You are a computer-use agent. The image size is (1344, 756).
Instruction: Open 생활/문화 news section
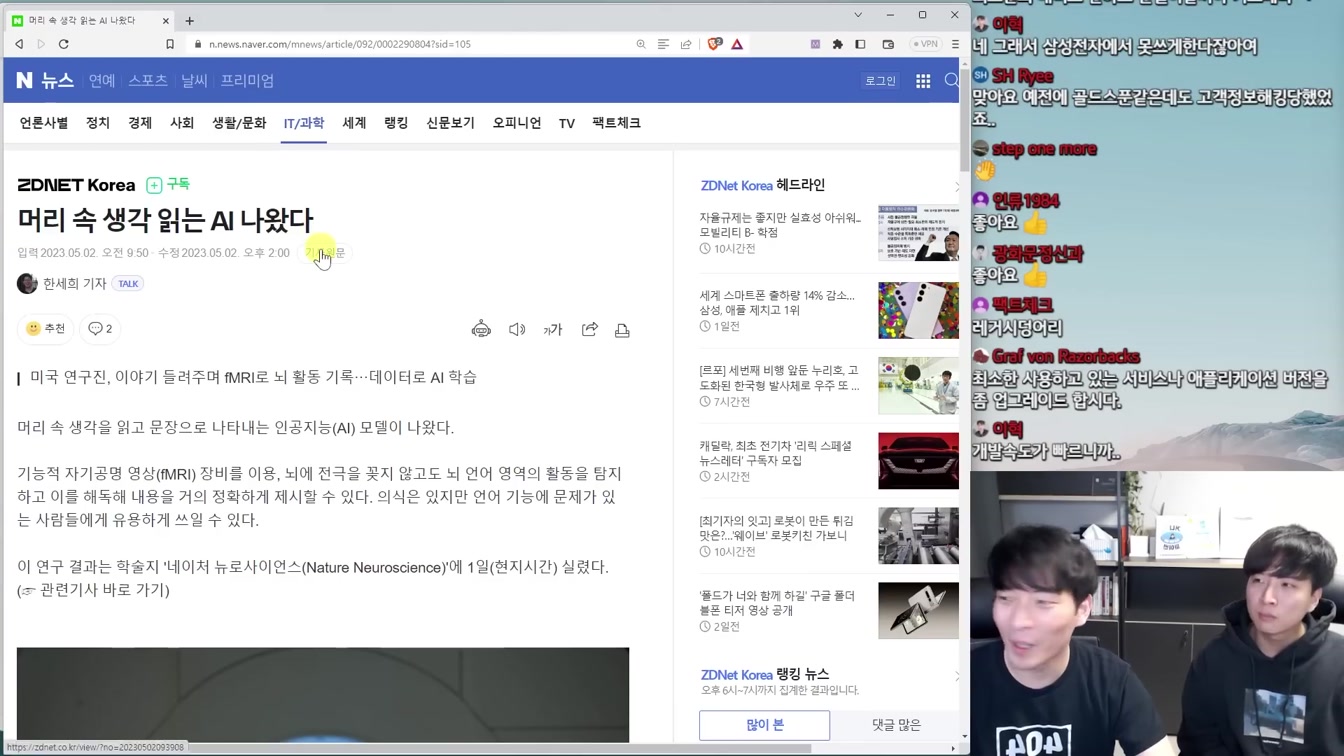coord(239,123)
